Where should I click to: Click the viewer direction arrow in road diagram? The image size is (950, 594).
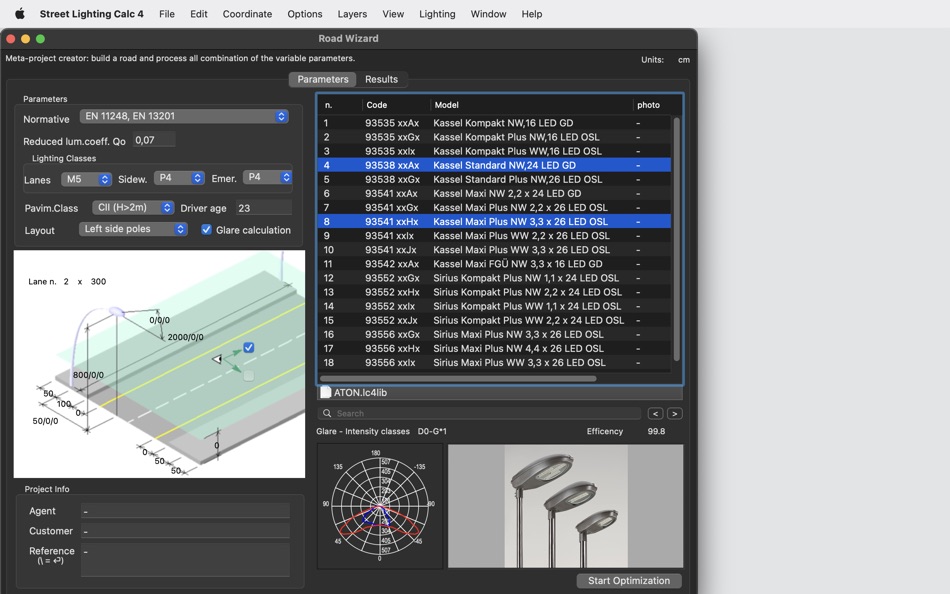[x=217, y=359]
